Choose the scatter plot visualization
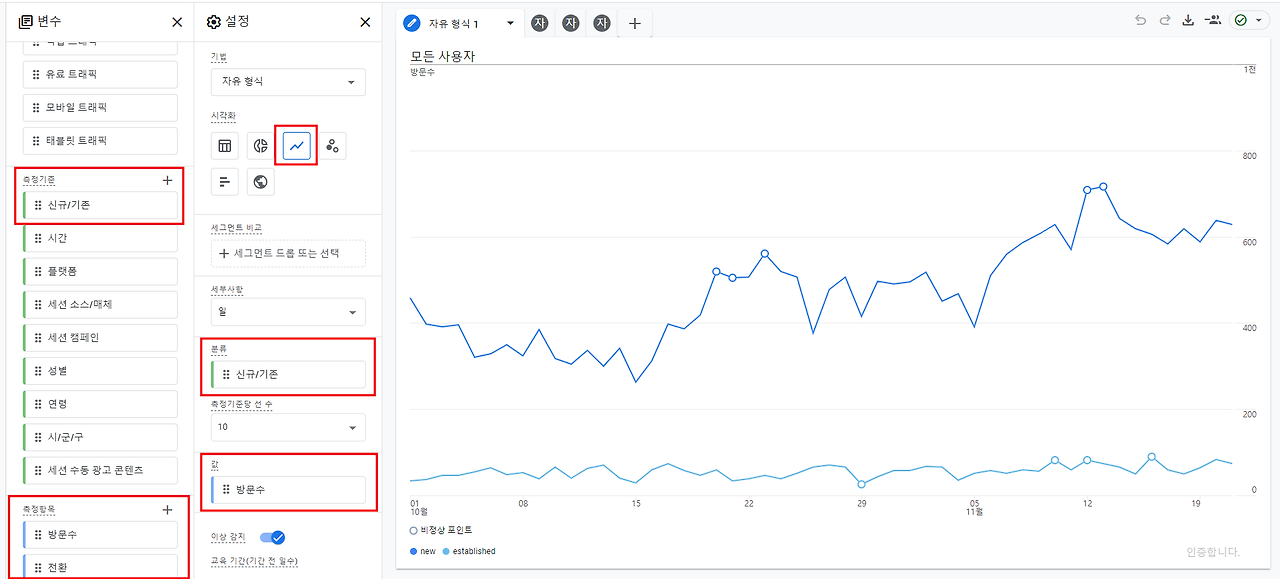The image size is (1280, 579). (332, 145)
